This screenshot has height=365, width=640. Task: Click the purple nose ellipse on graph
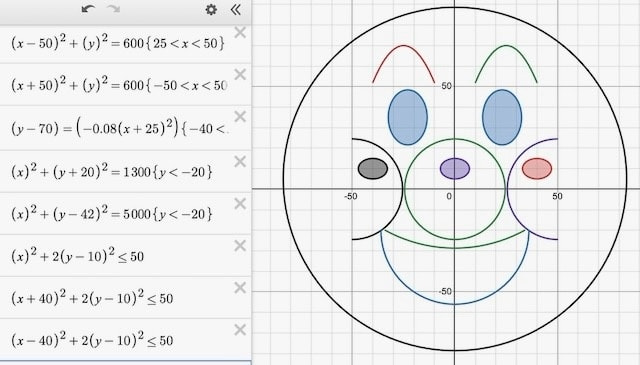point(455,169)
